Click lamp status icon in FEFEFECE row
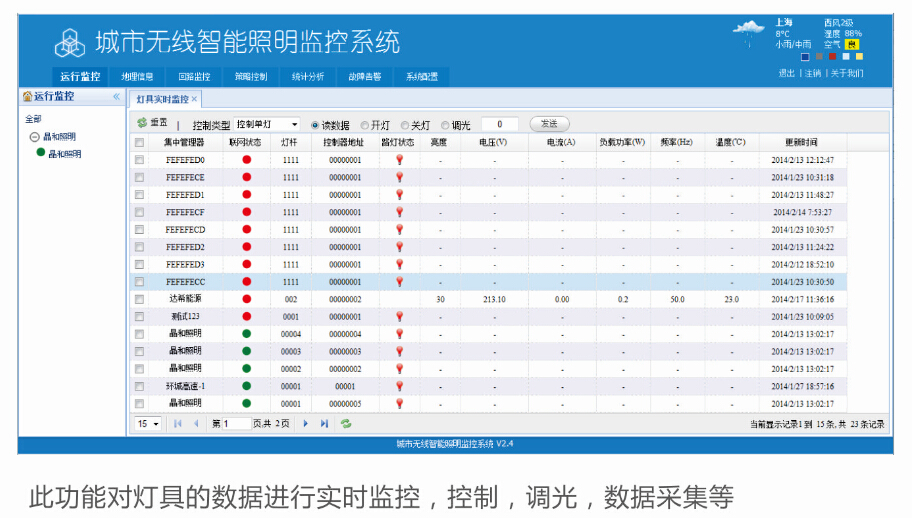Viewport: 912px width, 518px height. click(x=400, y=177)
